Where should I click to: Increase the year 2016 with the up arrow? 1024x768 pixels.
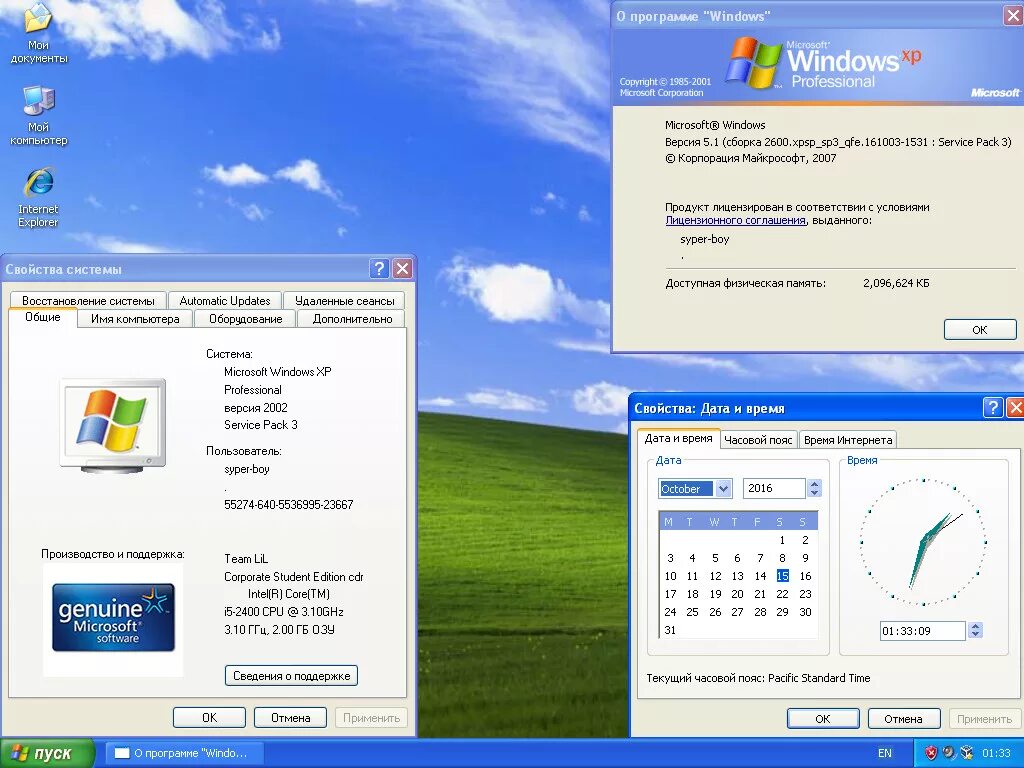click(814, 484)
